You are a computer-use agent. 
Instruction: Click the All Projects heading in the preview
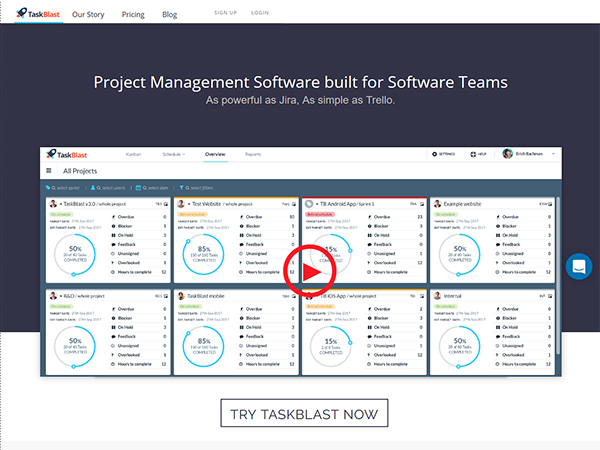click(x=80, y=171)
